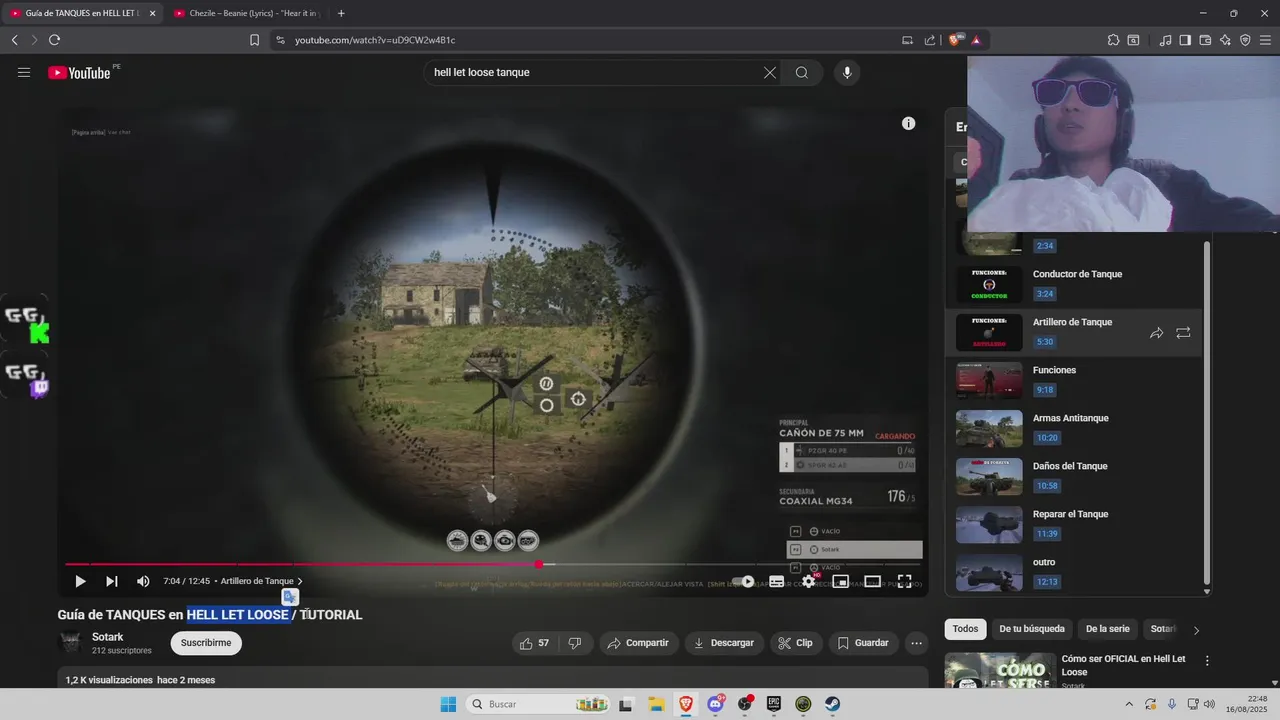1280x720 pixels.
Task: Open Steam from the taskbar
Action: click(832, 704)
